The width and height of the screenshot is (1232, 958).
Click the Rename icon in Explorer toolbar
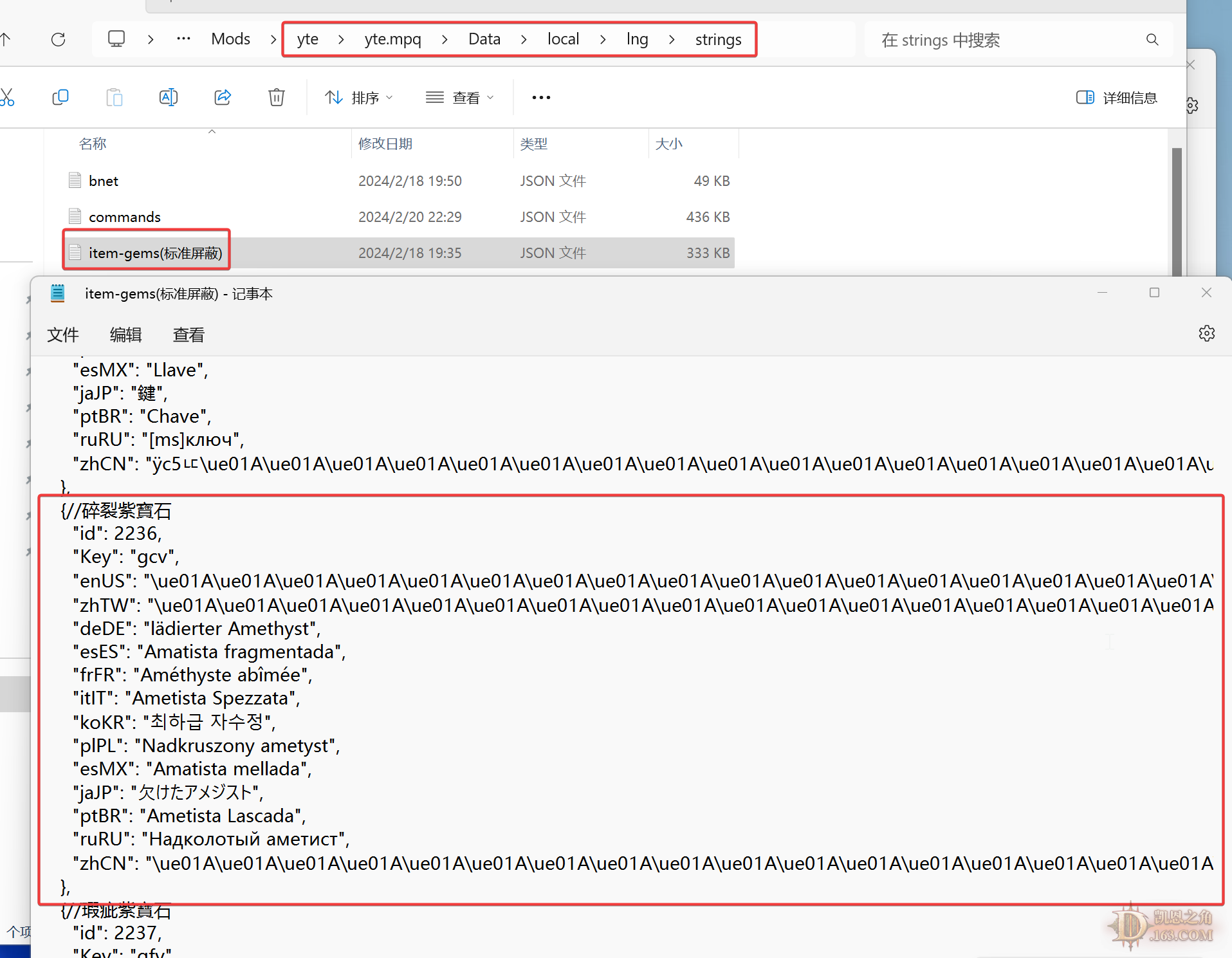pyautogui.click(x=169, y=97)
